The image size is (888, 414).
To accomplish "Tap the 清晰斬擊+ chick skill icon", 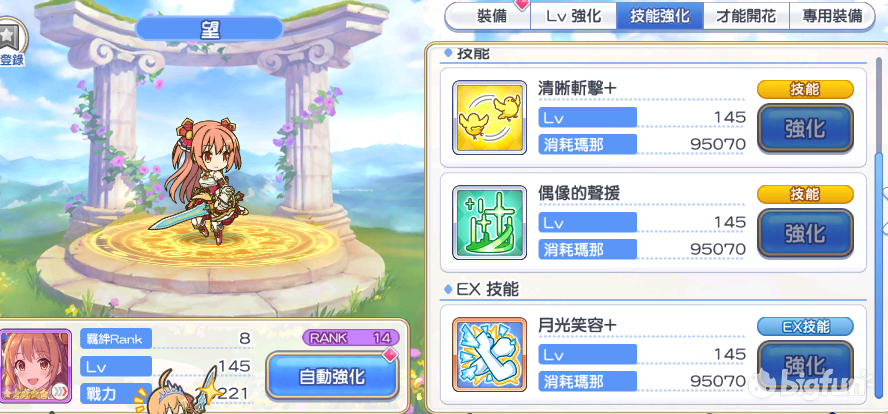I will [490, 117].
